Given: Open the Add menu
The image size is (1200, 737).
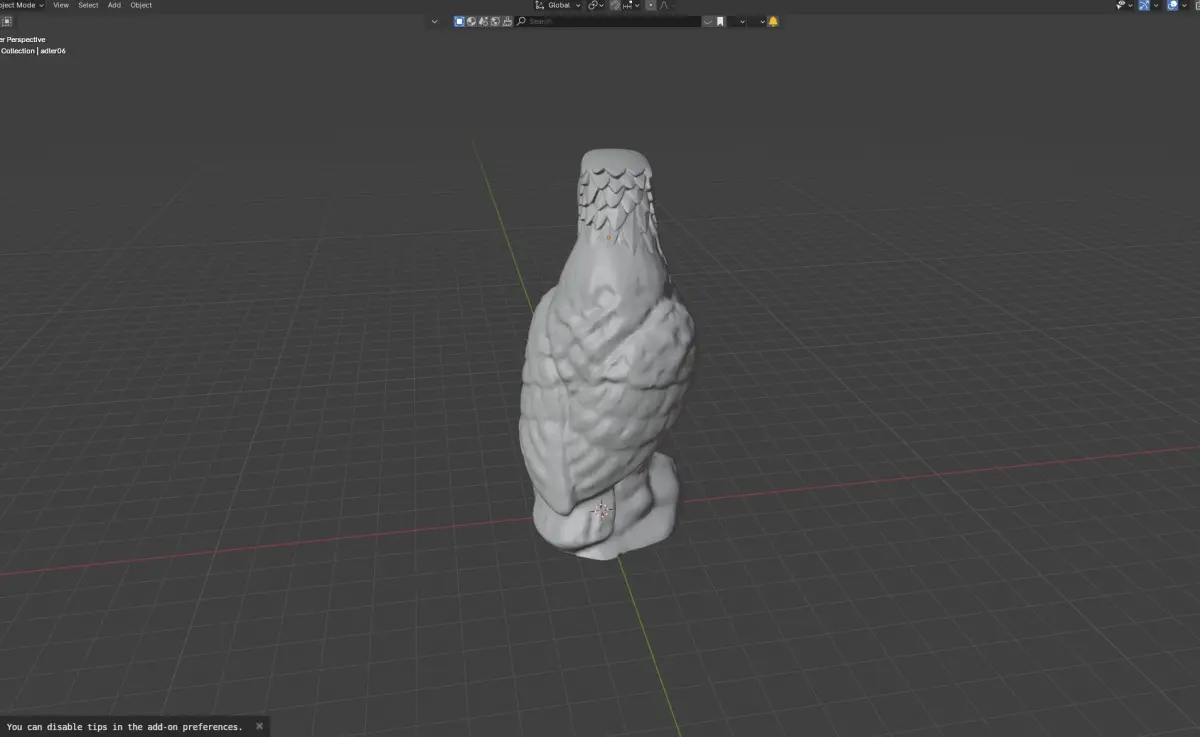Looking at the screenshot, I should click(114, 5).
